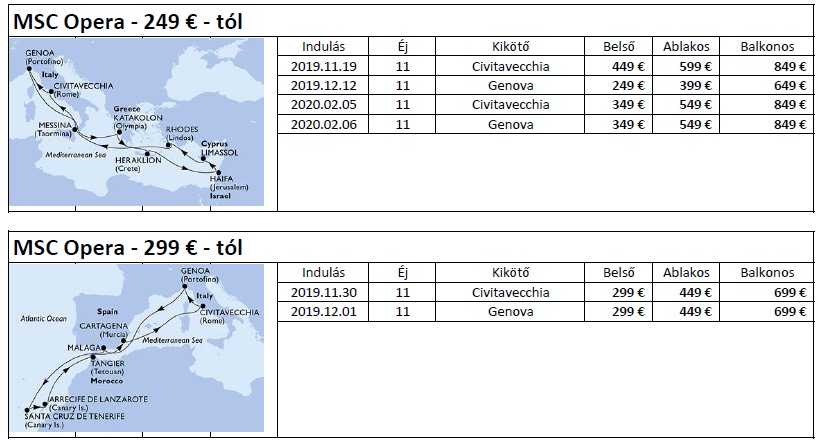Click the Éj header in second table
This screenshot has height=443, width=818.
click(x=402, y=272)
